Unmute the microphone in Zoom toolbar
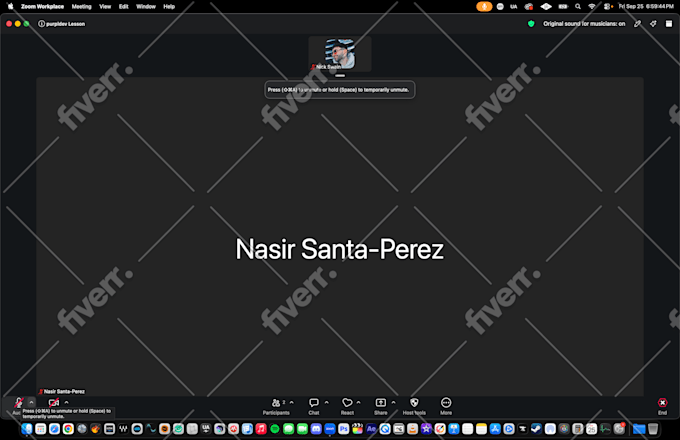The image size is (680, 440). [x=18, y=403]
